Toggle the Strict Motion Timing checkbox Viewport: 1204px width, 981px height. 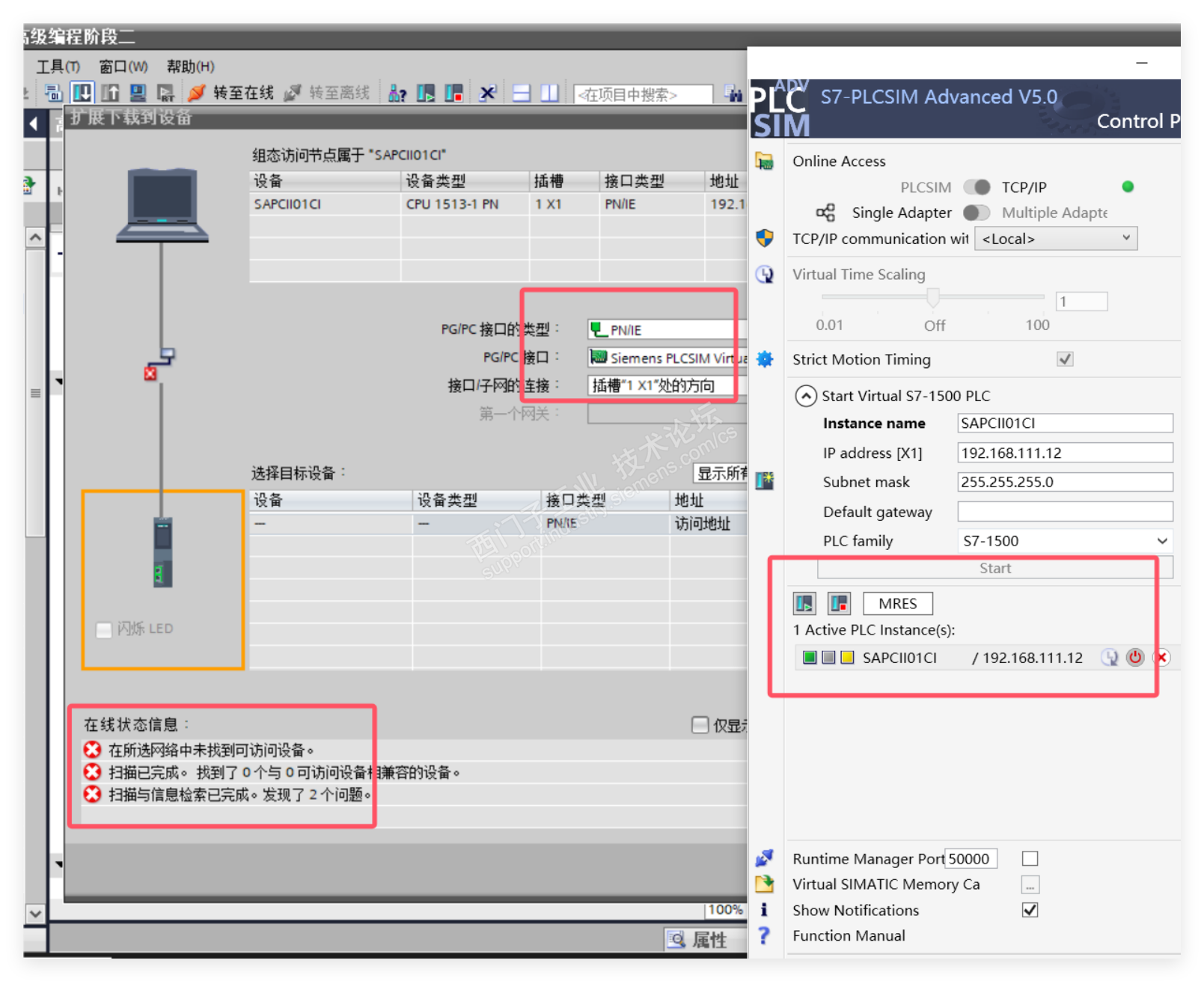coord(1065,359)
